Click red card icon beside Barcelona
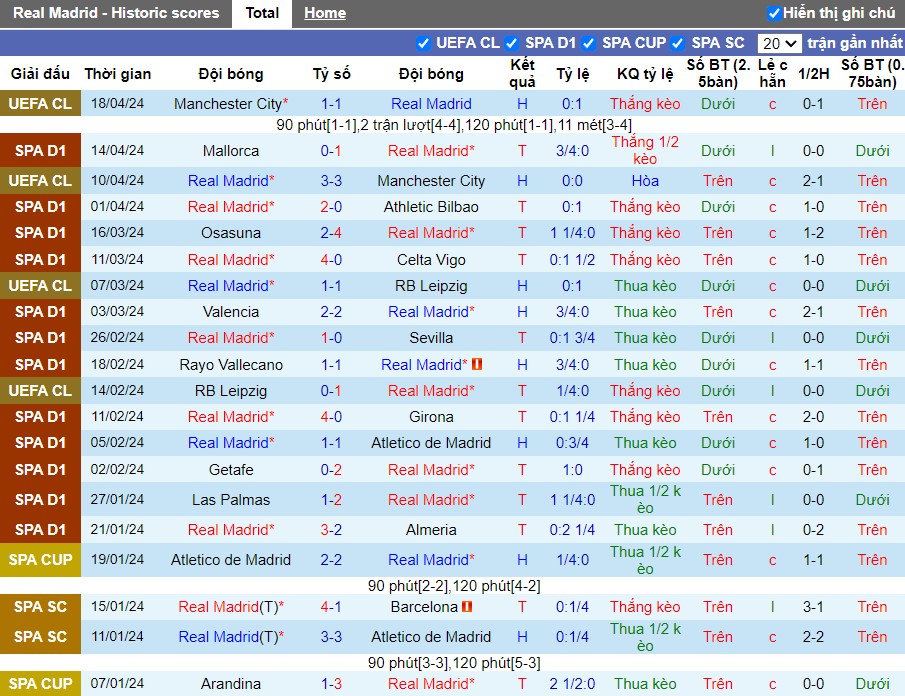 pos(467,607)
